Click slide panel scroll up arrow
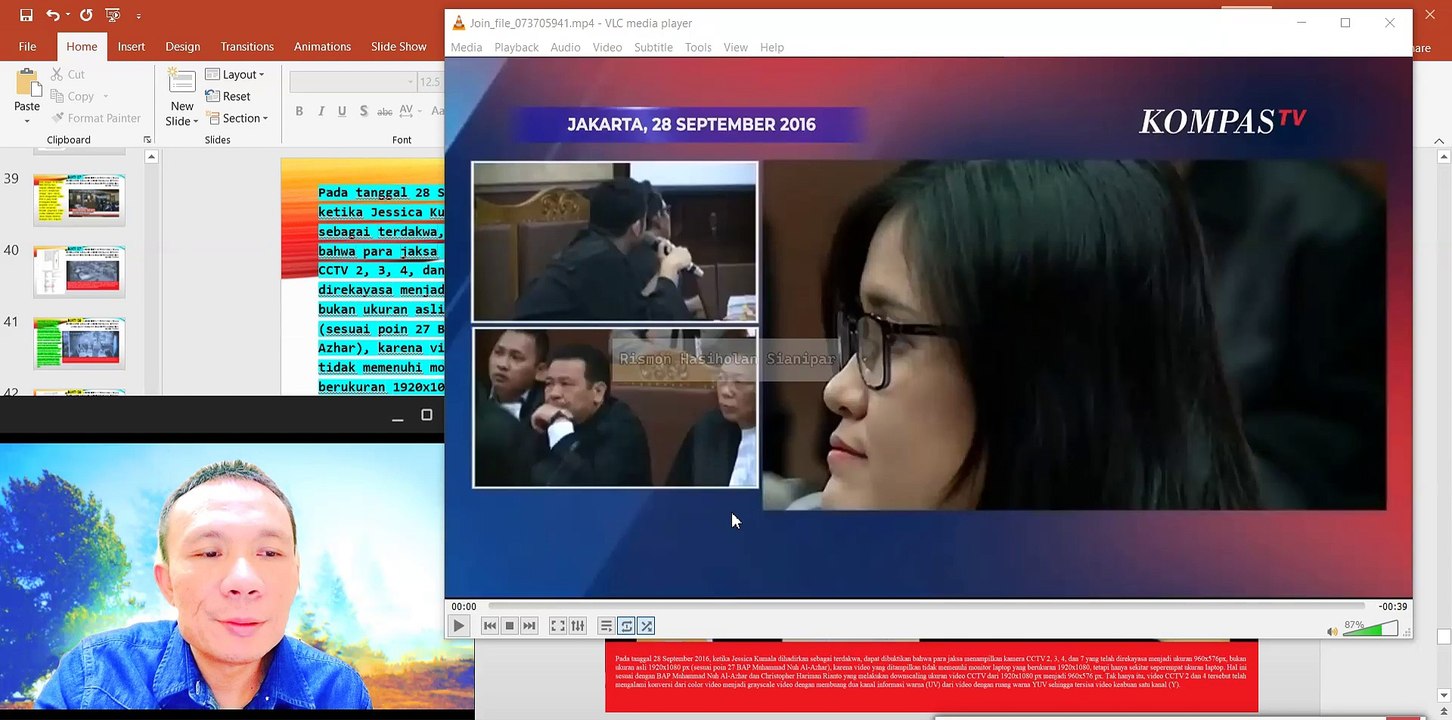 click(x=152, y=157)
